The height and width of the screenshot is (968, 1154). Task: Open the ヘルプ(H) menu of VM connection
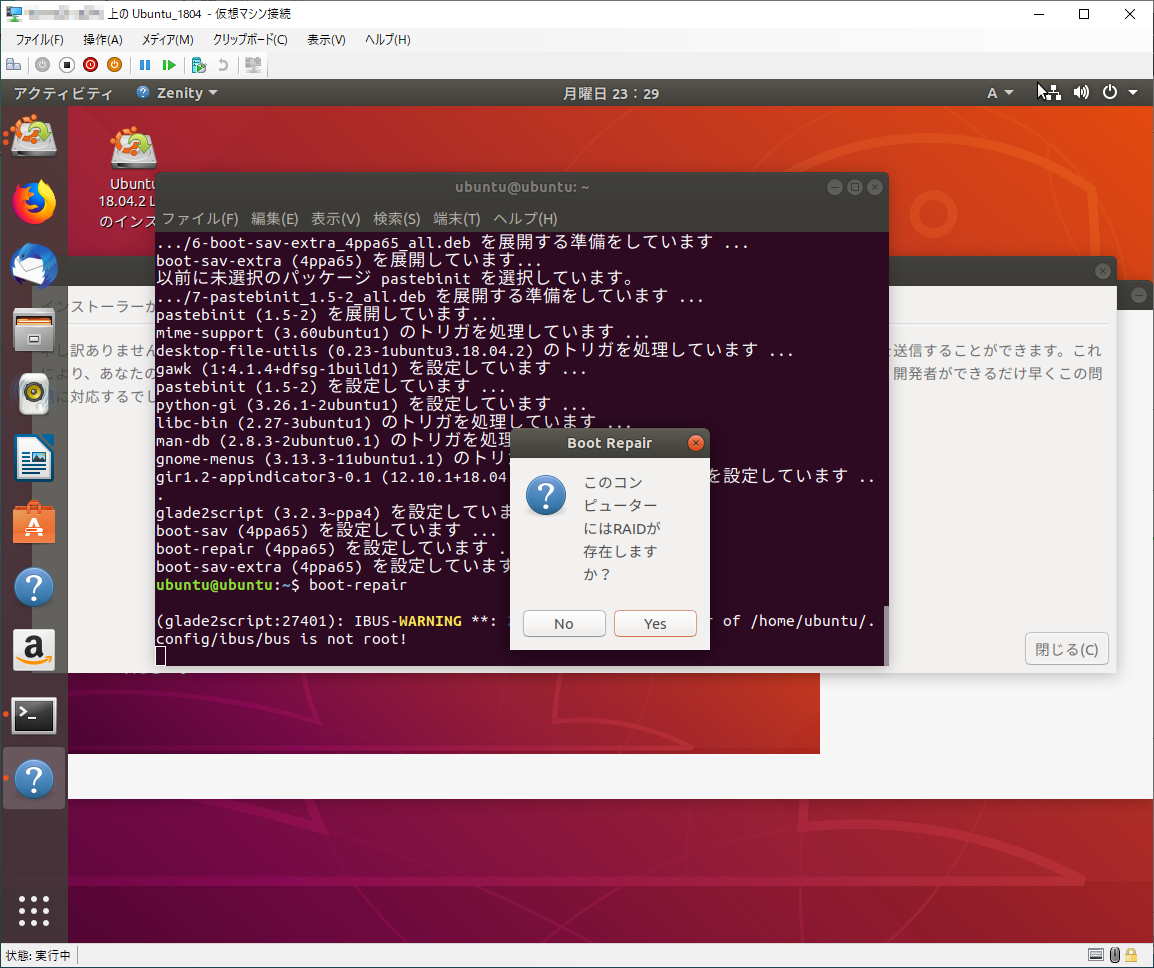(x=388, y=40)
